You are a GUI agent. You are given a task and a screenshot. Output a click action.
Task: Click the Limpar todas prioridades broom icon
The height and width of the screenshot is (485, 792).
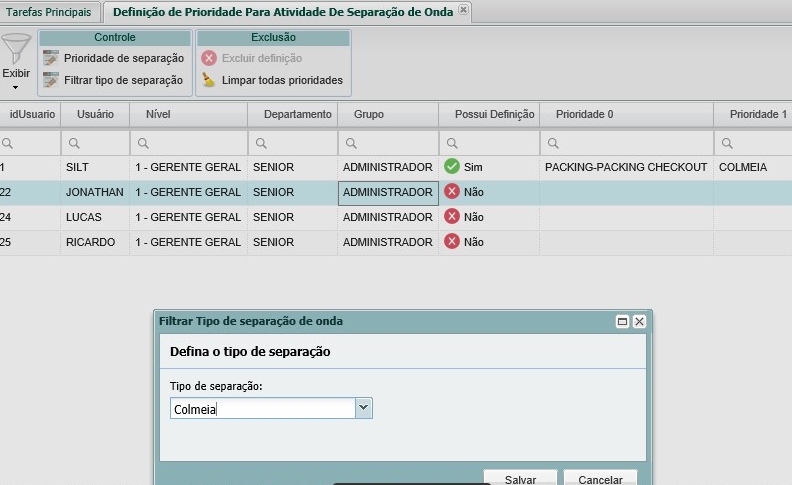click(x=209, y=80)
